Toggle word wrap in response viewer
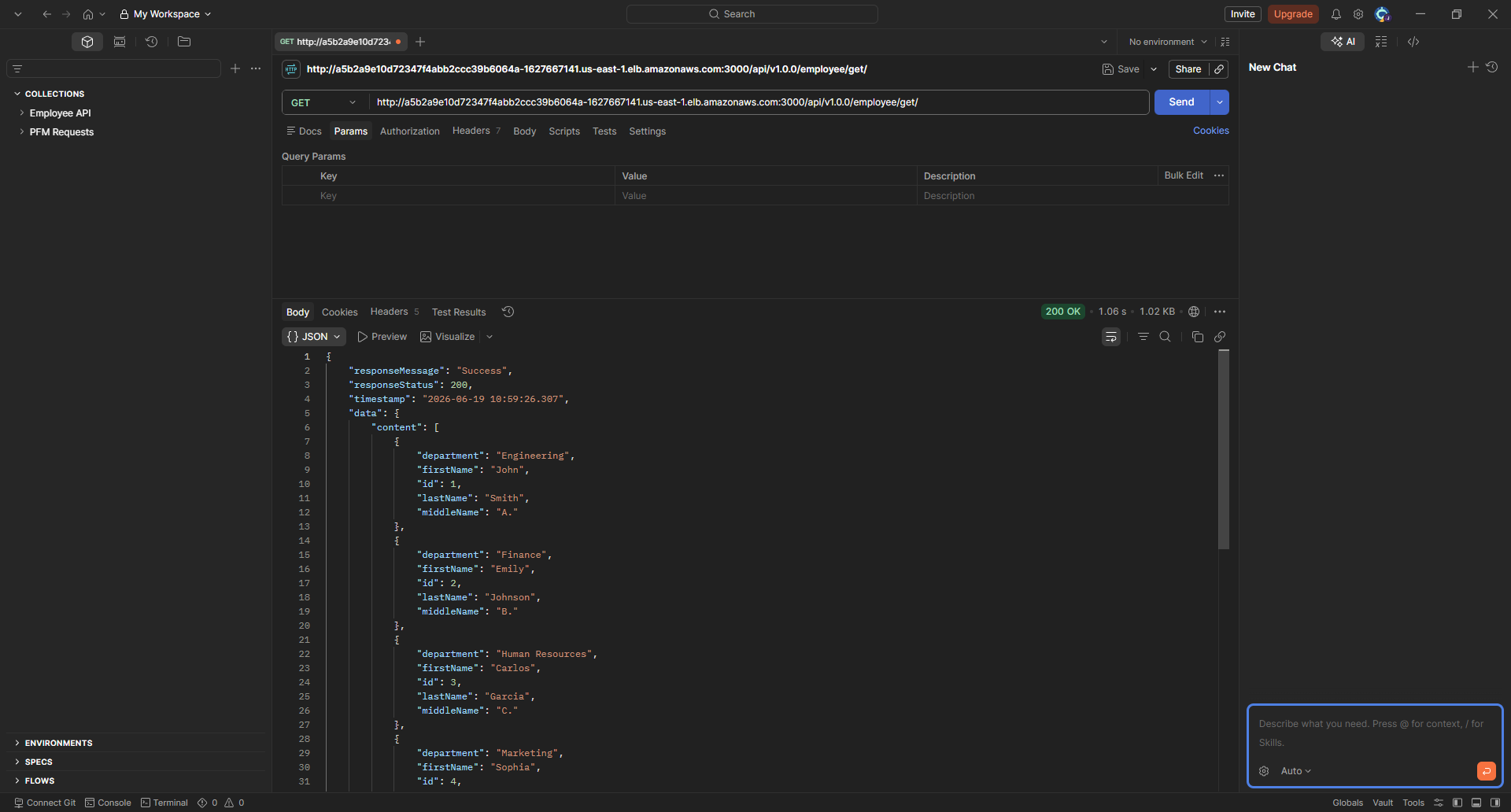Viewport: 1511px width, 812px height. 1110,337
